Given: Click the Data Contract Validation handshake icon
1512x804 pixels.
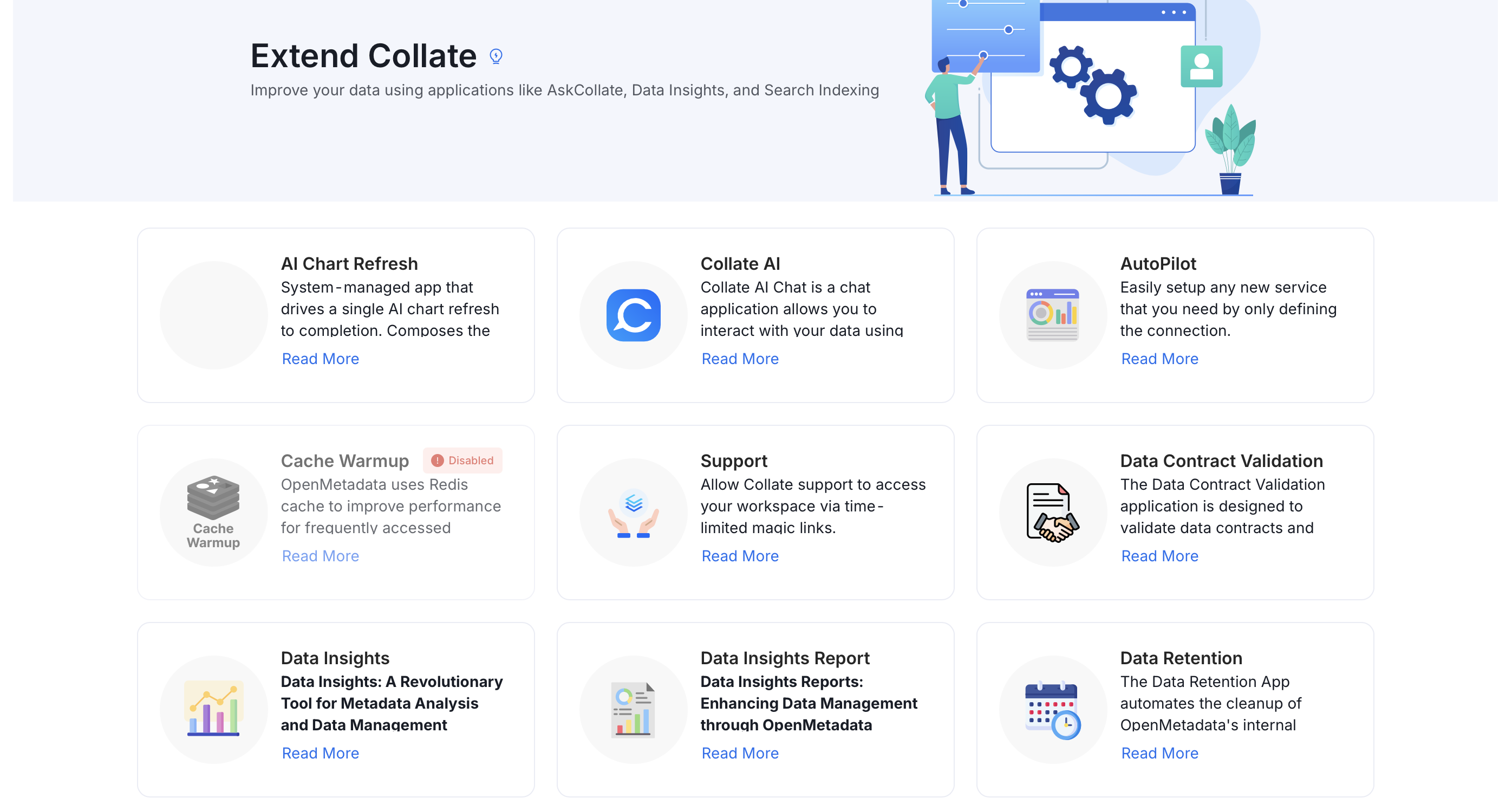Looking at the screenshot, I should [x=1052, y=513].
